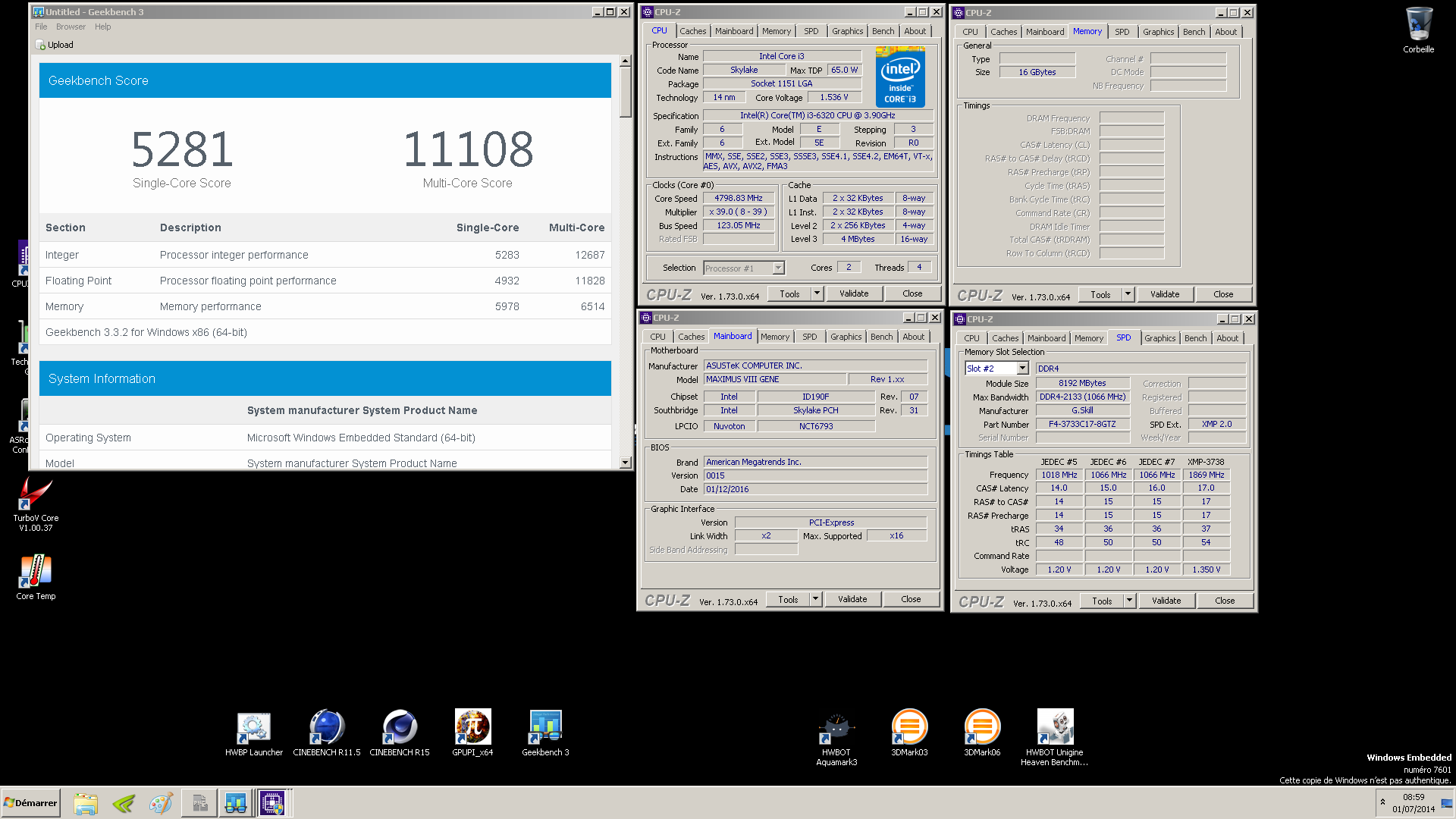Click Tools button in CPU tab window
This screenshot has width=1456, height=819.
pos(789,293)
